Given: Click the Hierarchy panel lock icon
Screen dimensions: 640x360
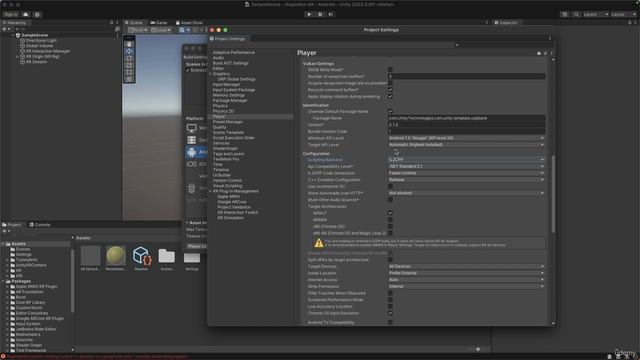Looking at the screenshot, I should pyautogui.click(x=111, y=22).
